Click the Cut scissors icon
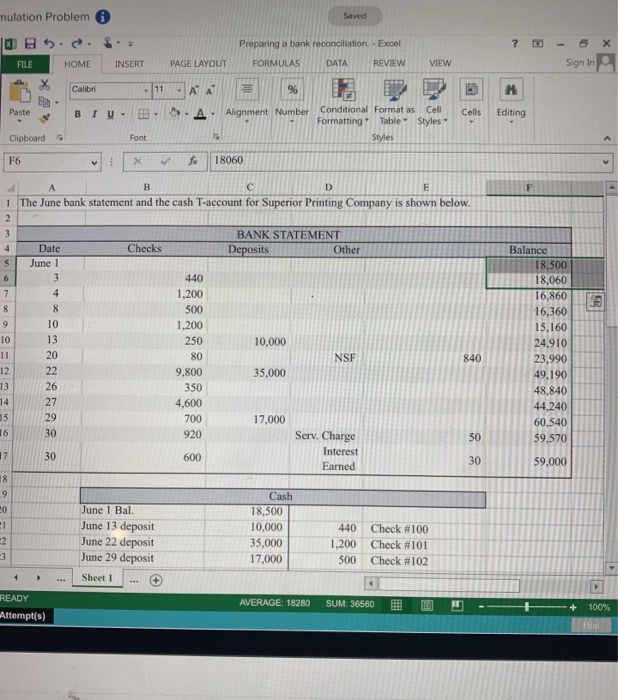This screenshot has width=618, height=700. (x=45, y=84)
